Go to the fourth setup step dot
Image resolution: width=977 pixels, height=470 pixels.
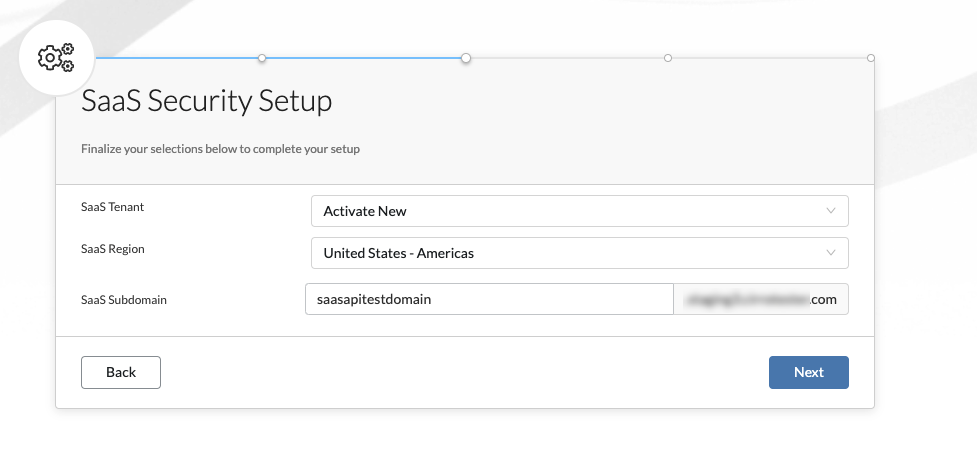point(668,58)
